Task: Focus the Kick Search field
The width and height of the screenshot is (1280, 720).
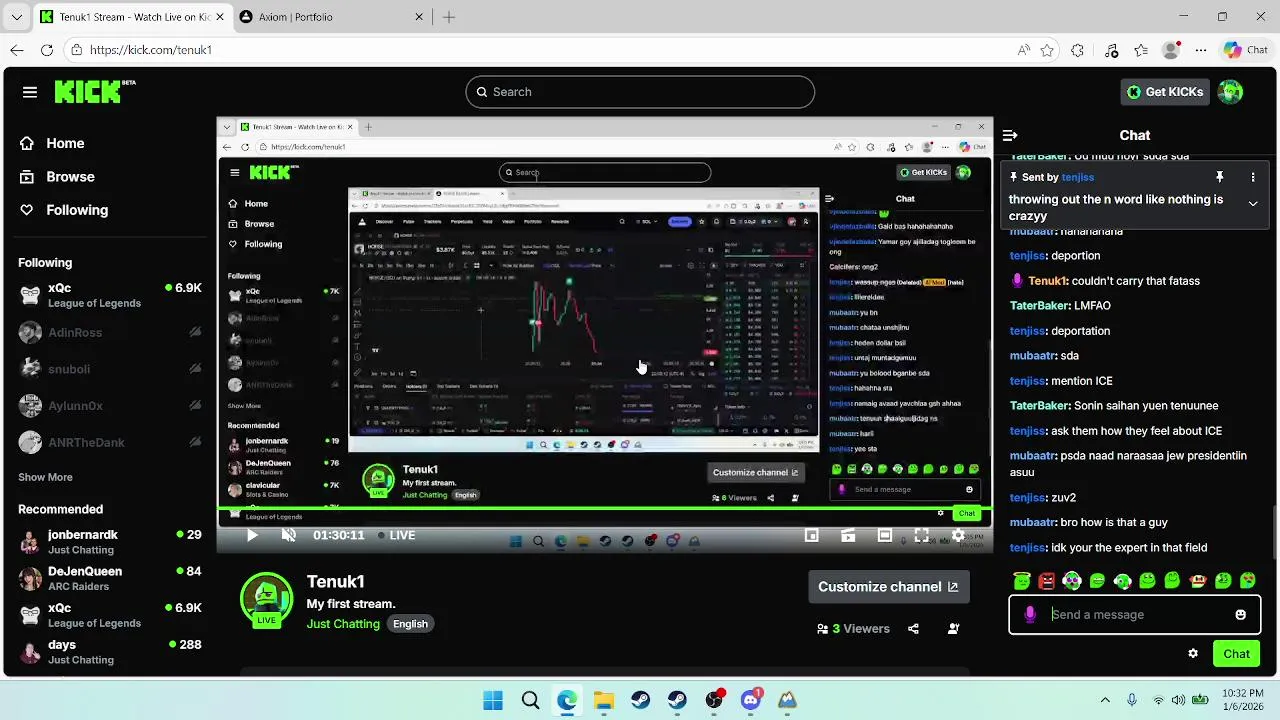Action: tap(640, 92)
